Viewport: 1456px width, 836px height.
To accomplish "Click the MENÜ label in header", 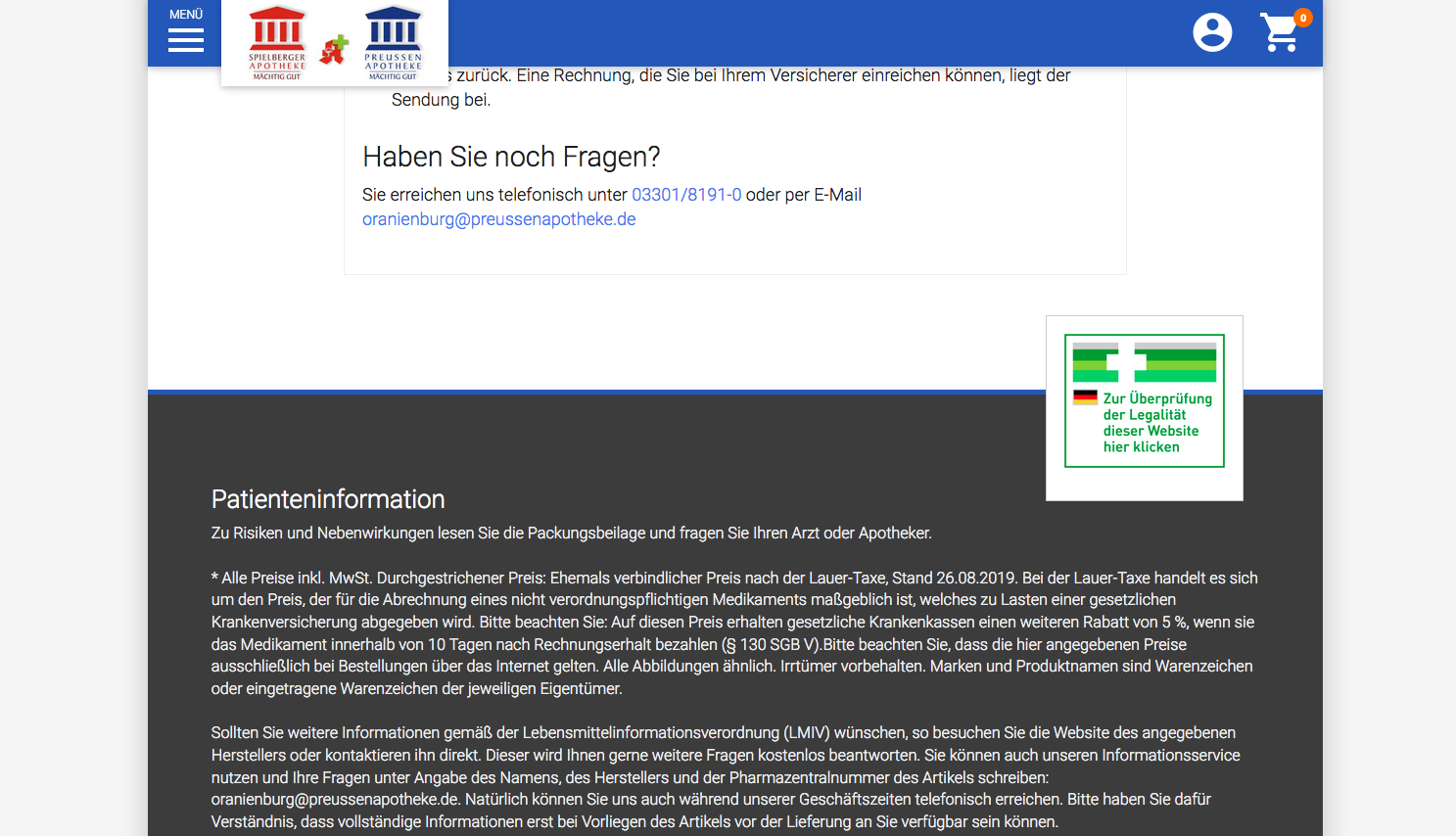I will point(186,15).
